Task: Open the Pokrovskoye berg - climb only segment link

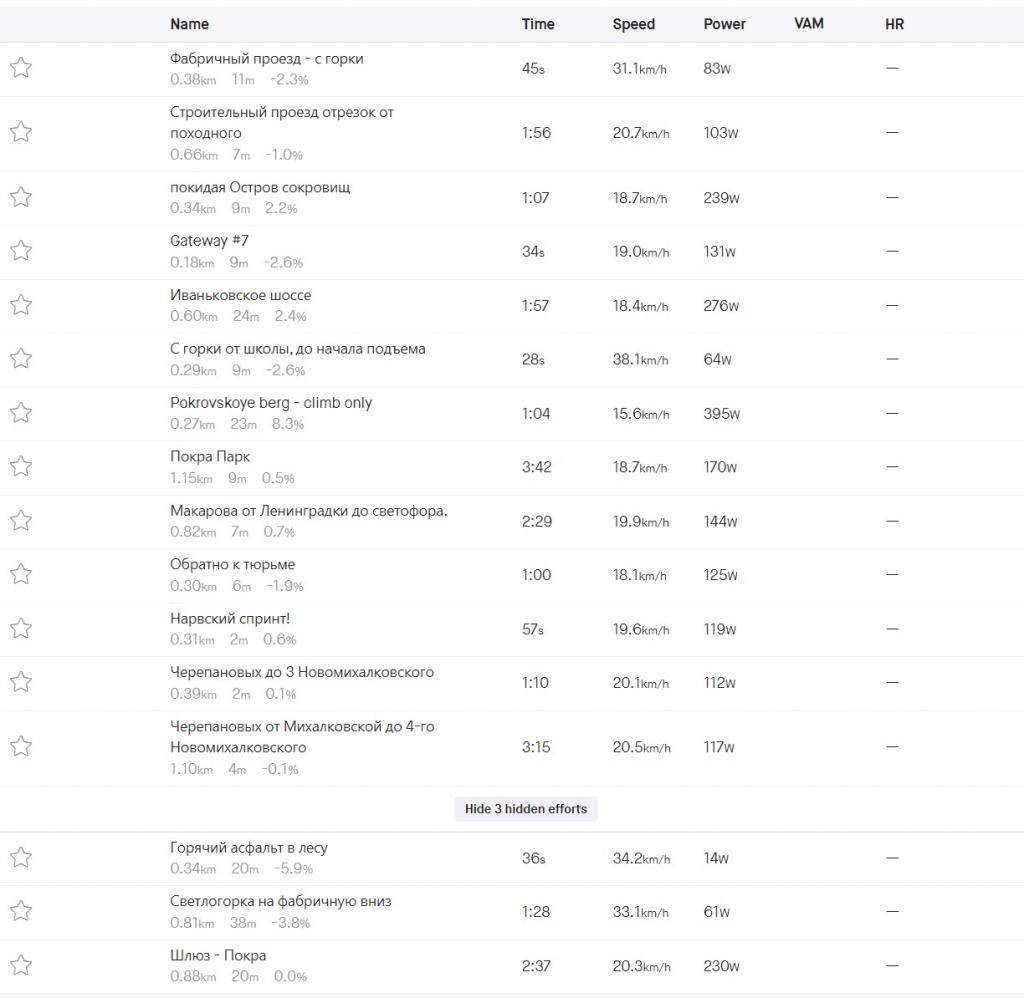Action: click(x=271, y=402)
